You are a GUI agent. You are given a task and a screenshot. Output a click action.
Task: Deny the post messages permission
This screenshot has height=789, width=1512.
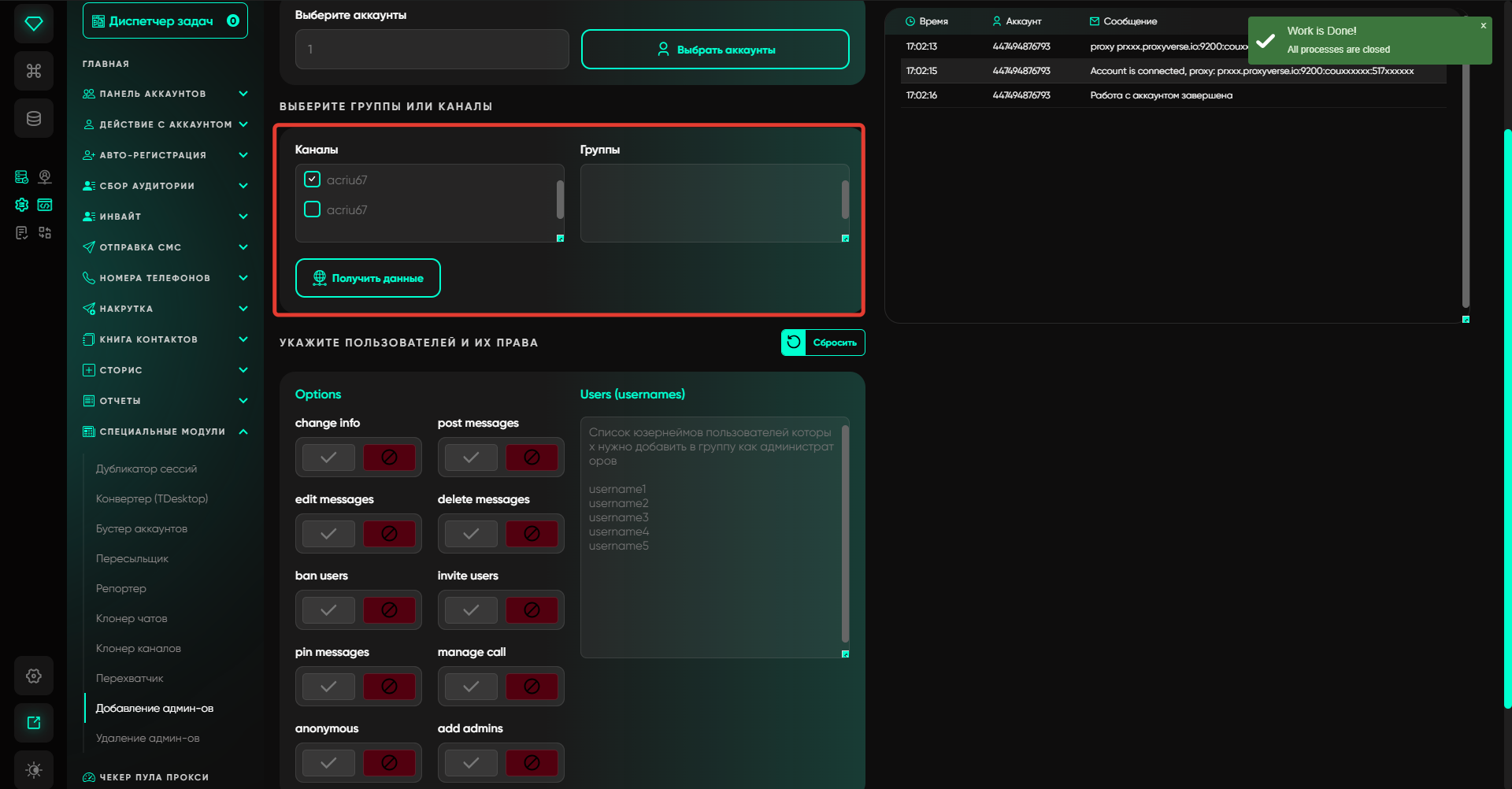pyautogui.click(x=532, y=457)
